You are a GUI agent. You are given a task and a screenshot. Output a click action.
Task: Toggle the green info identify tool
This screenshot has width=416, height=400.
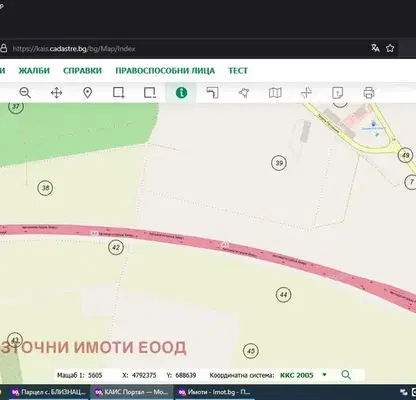tap(181, 93)
